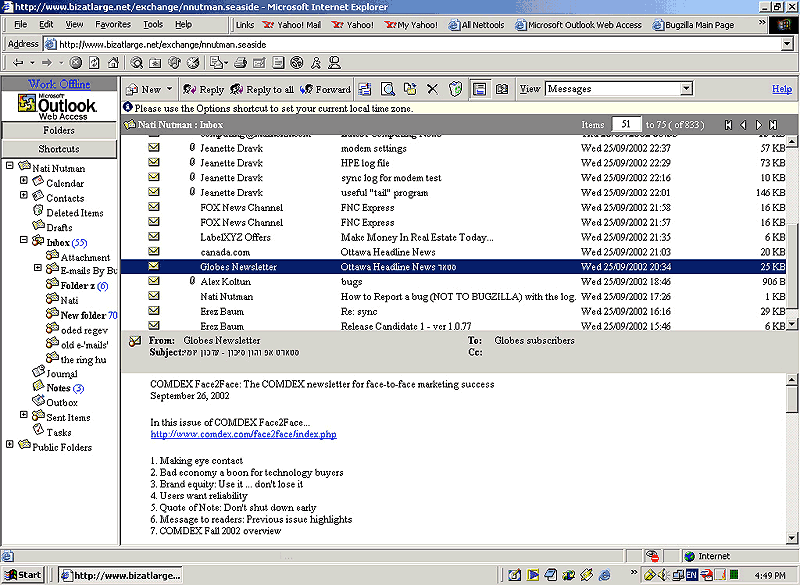Open the New item dropdown arrow
This screenshot has height=585, width=800.
point(169,89)
